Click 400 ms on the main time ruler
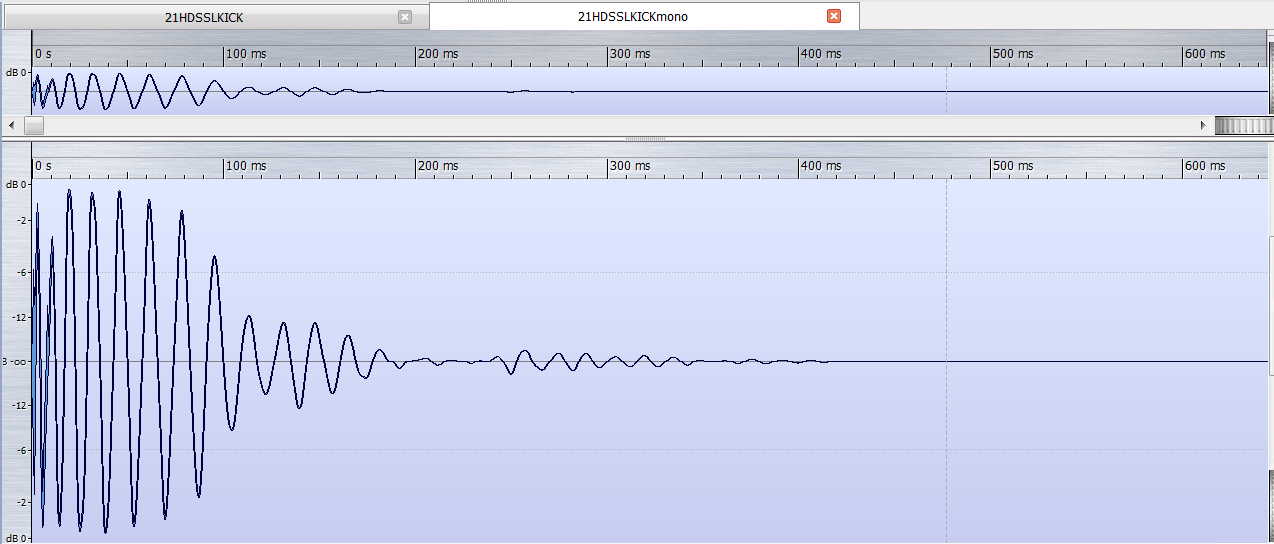 (821, 166)
